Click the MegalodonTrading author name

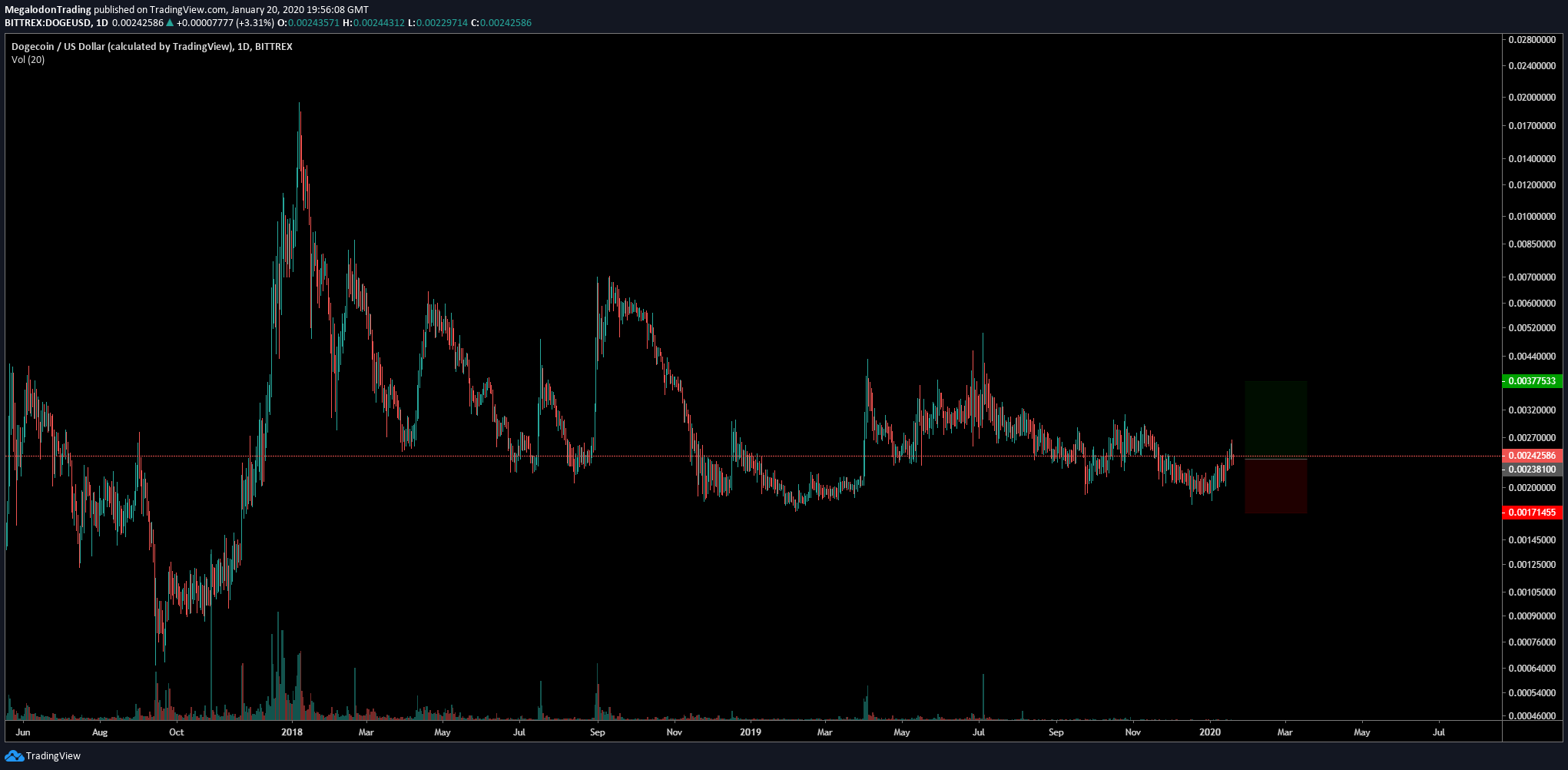coord(48,10)
